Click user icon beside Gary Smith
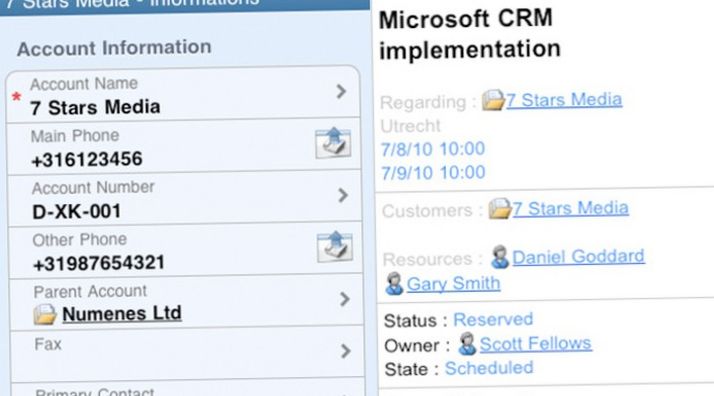This screenshot has width=714, height=396. (394, 284)
